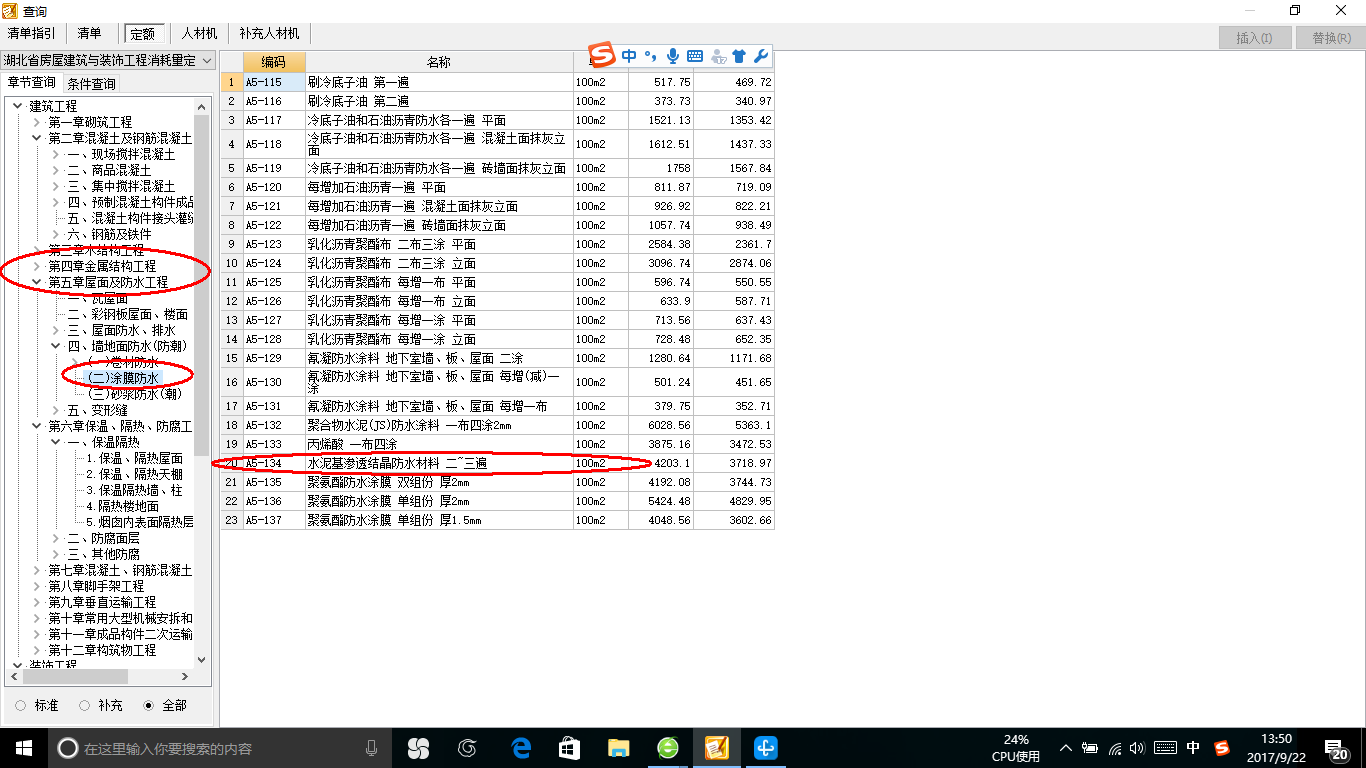Click the Sogou S icon in system tray

pos(1222,748)
